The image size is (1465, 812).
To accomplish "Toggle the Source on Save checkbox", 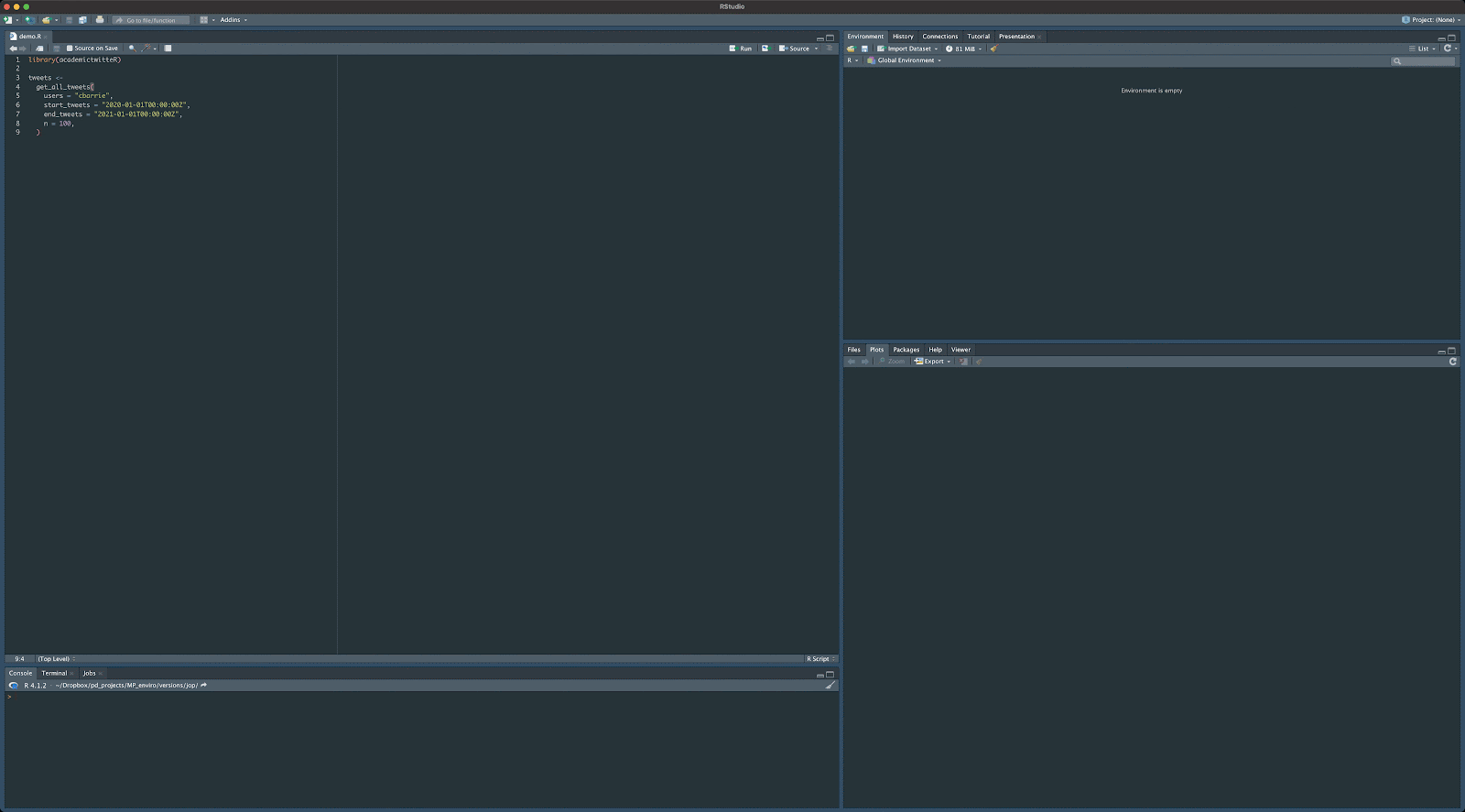I will coord(70,49).
